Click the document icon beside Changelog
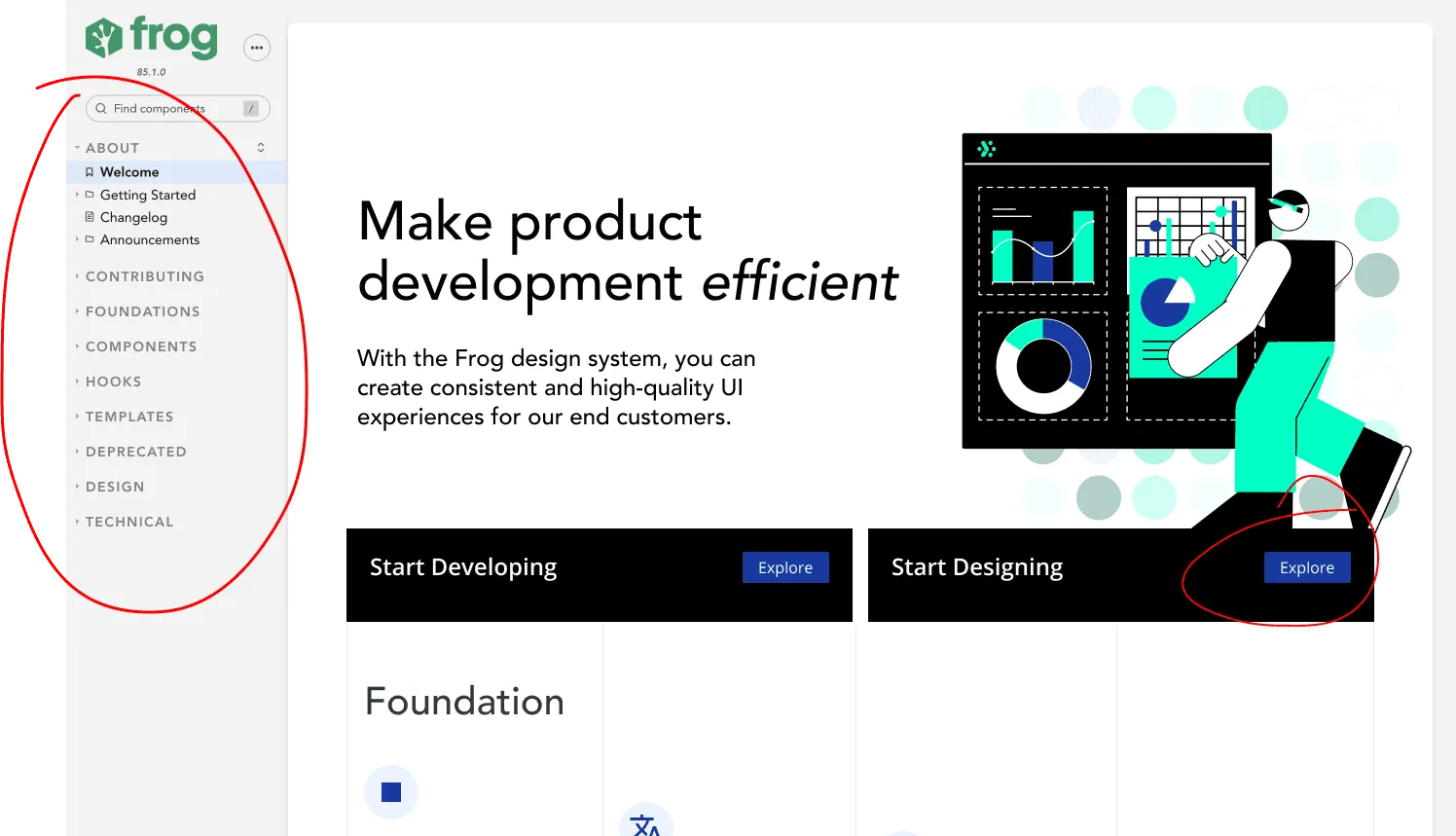The image size is (1456, 836). tap(90, 217)
